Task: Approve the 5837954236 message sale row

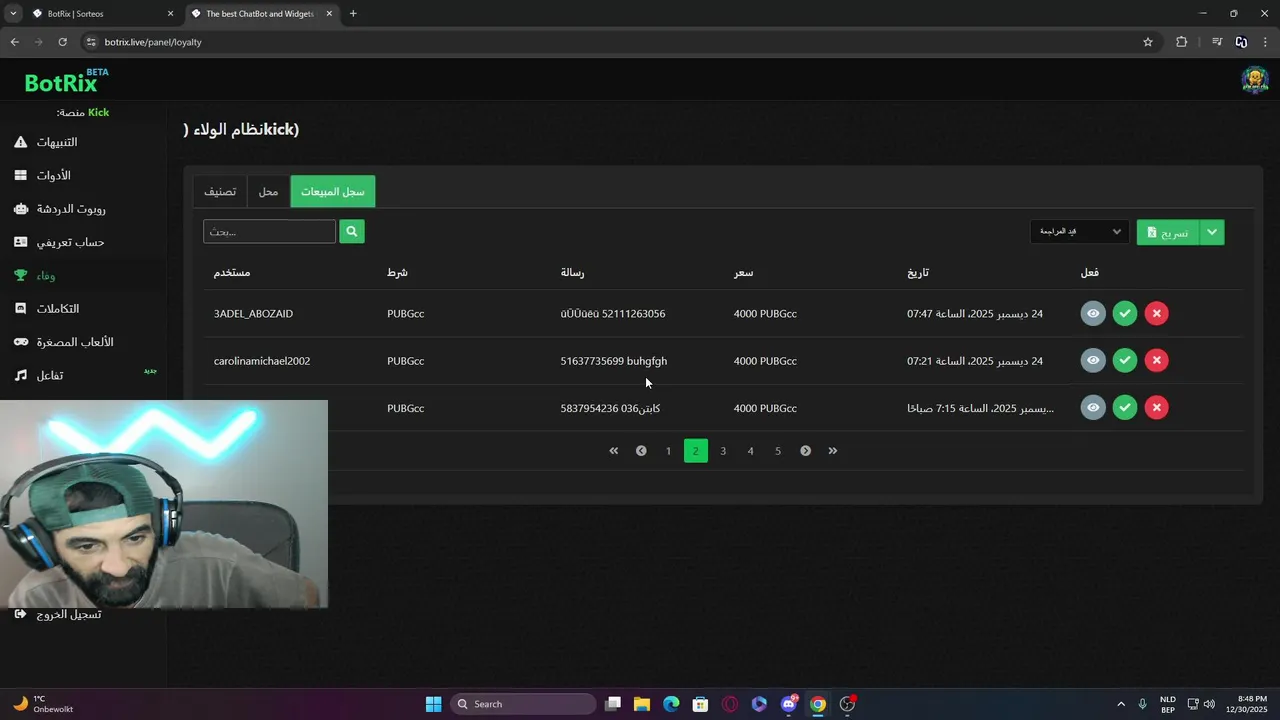Action: [x=1125, y=407]
